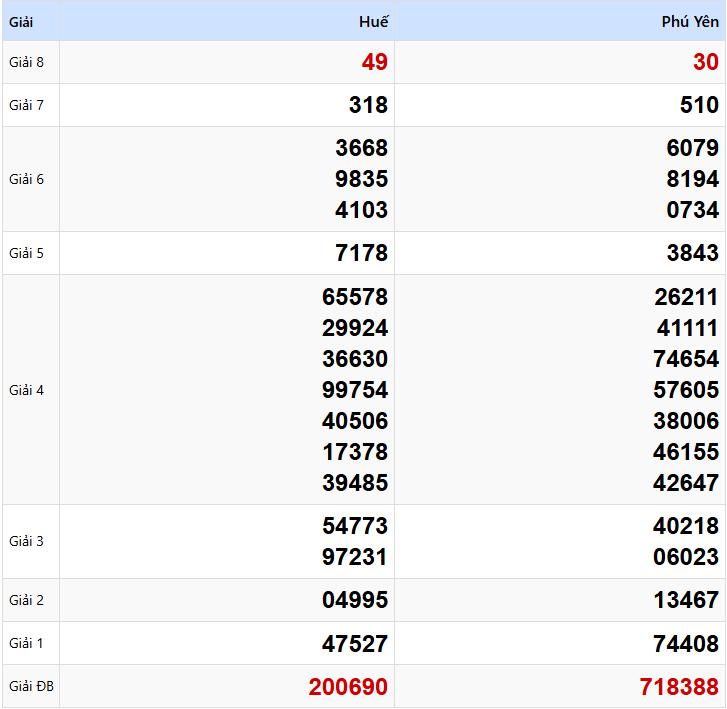This screenshot has width=727, height=709.
Task: Click Phú Yên Giải 1 number 74408
Action: pos(686,644)
